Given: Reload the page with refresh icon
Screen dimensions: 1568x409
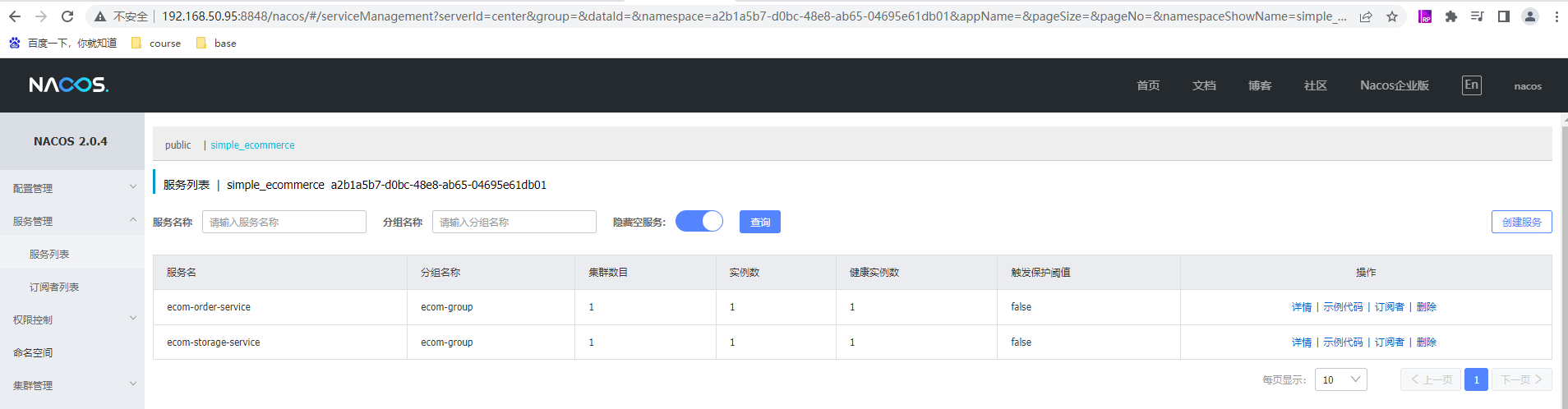Looking at the screenshot, I should tap(67, 16).
